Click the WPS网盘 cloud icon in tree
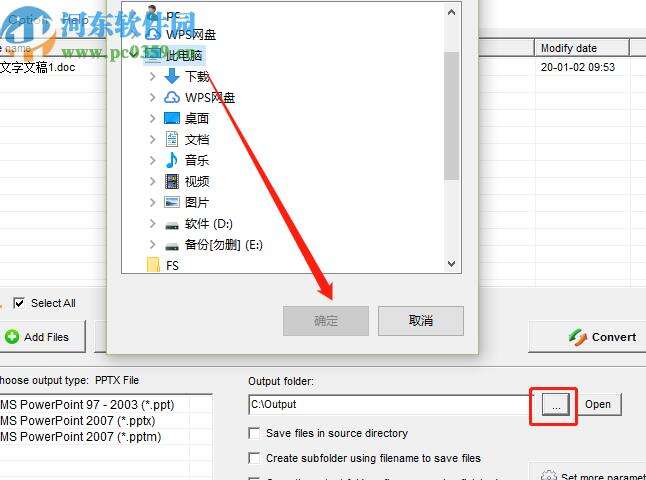 pyautogui.click(x=172, y=98)
